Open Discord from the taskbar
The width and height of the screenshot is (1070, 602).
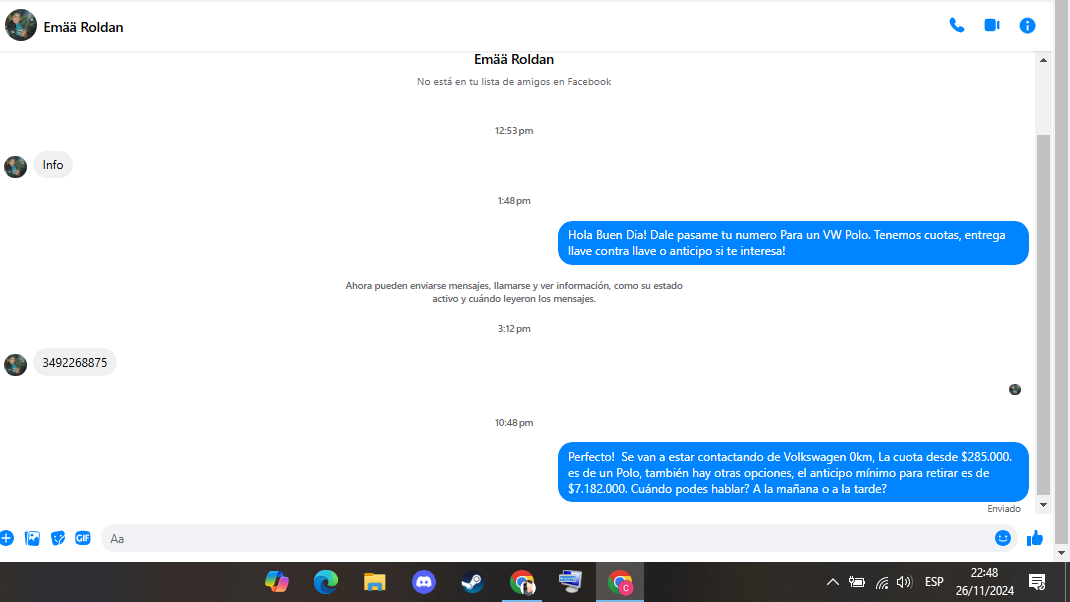click(x=424, y=582)
